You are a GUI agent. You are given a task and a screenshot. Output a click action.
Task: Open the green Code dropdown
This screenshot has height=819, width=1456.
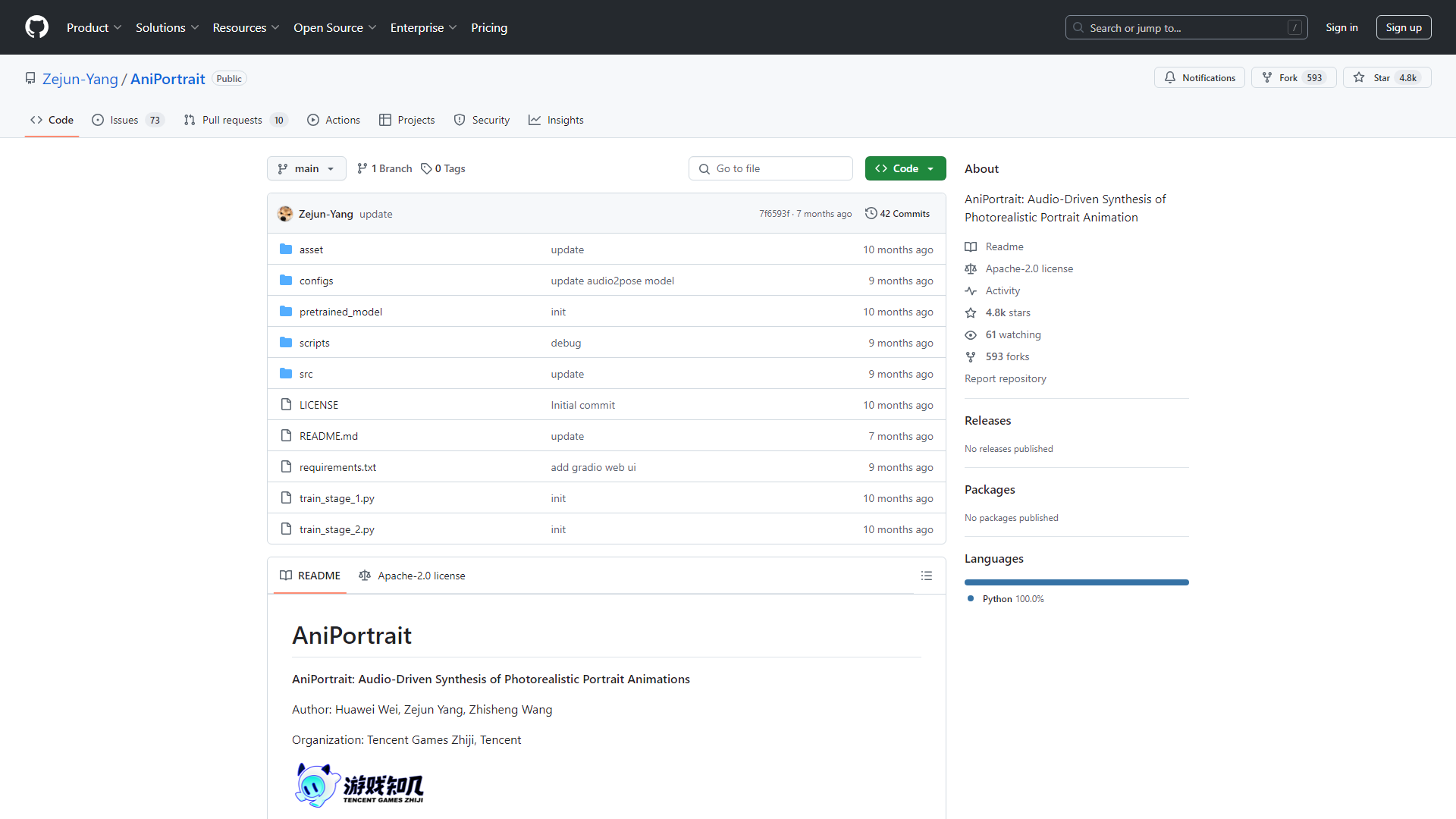(905, 168)
